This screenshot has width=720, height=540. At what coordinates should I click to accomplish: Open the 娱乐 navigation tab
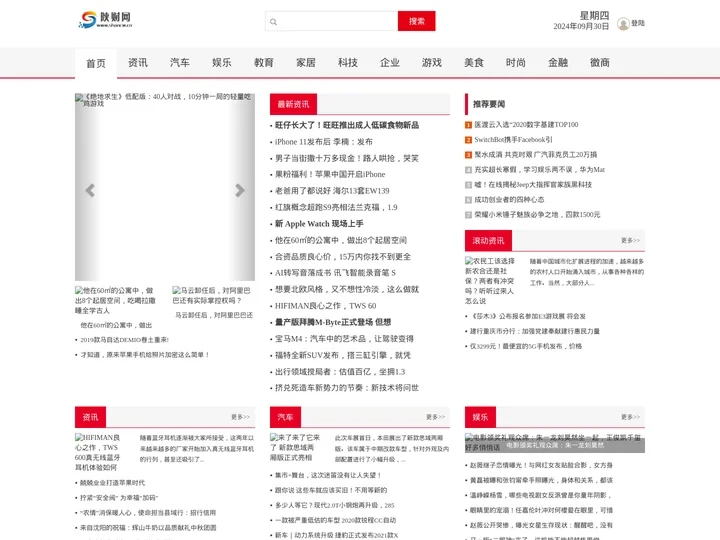(222, 62)
